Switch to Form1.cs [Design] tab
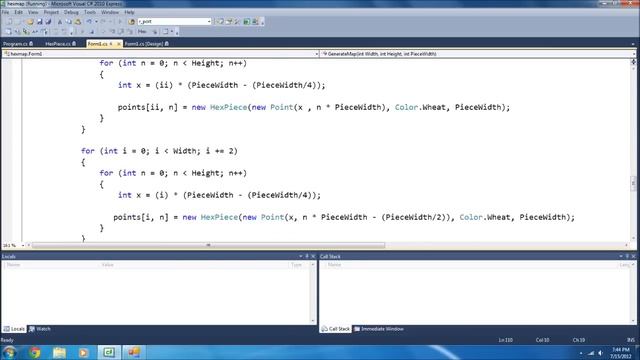 click(x=147, y=44)
